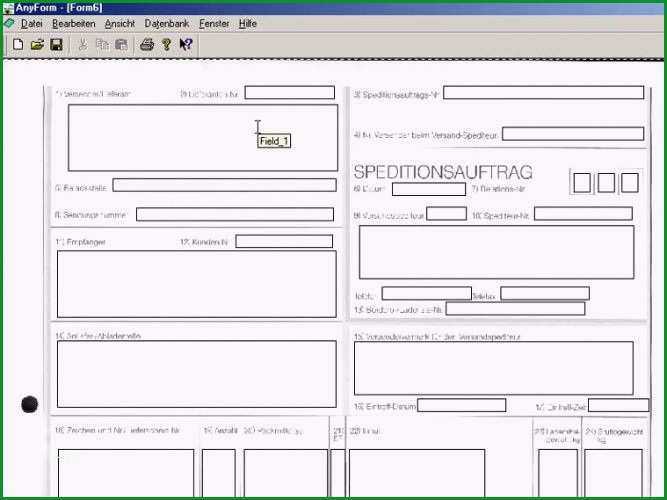The width and height of the screenshot is (667, 500).
Task: Cut selection with the scissors icon
Action: (x=83, y=44)
